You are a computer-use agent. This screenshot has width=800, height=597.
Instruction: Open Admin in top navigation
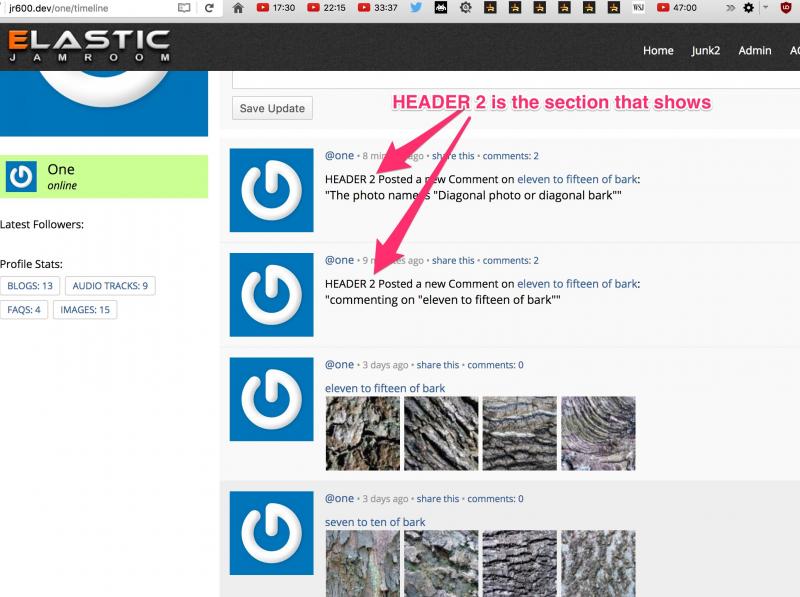[x=755, y=51]
